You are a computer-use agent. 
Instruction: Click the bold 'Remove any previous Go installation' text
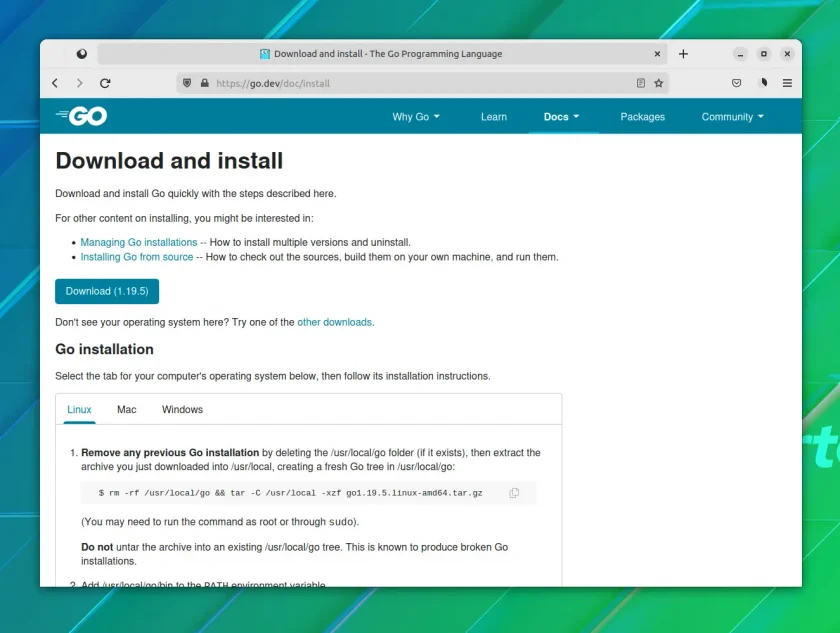tap(170, 453)
